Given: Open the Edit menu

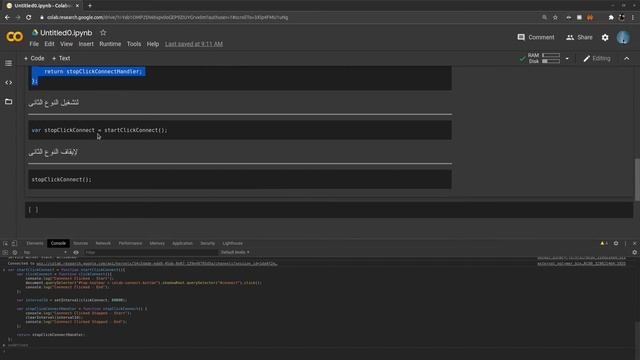Looking at the screenshot, I should [x=49, y=44].
